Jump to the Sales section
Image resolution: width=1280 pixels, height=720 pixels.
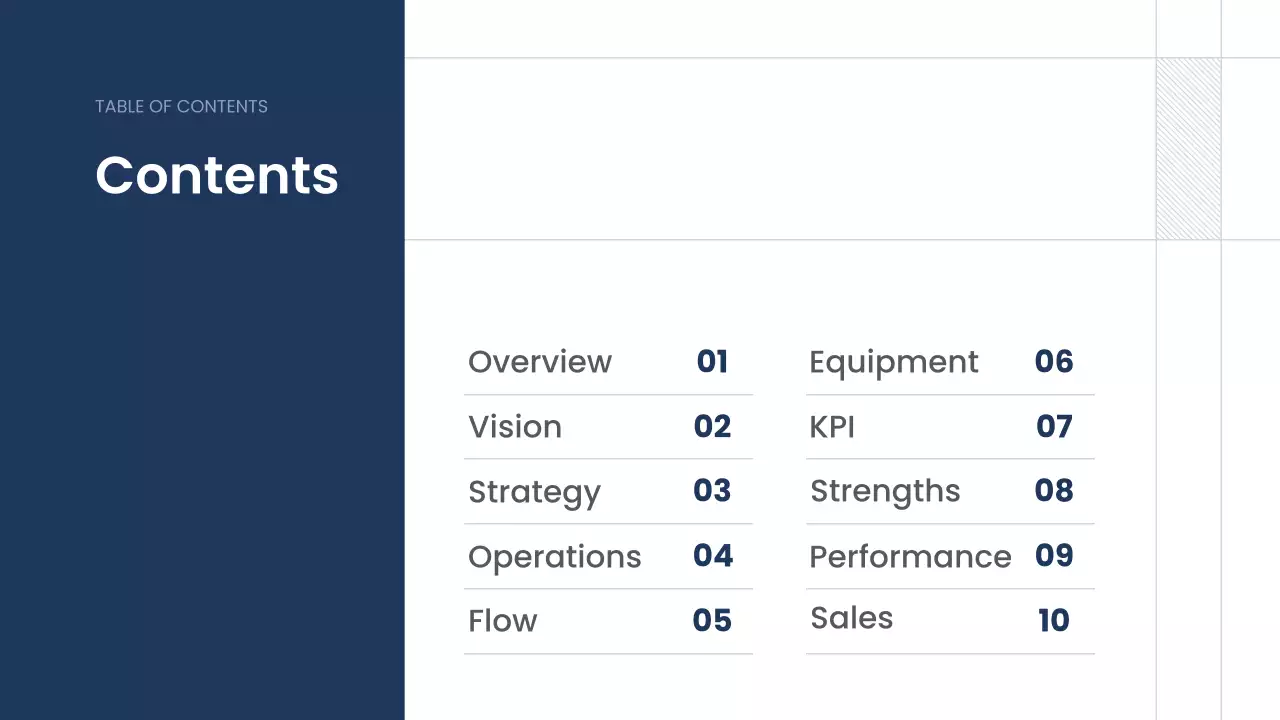[852, 618]
